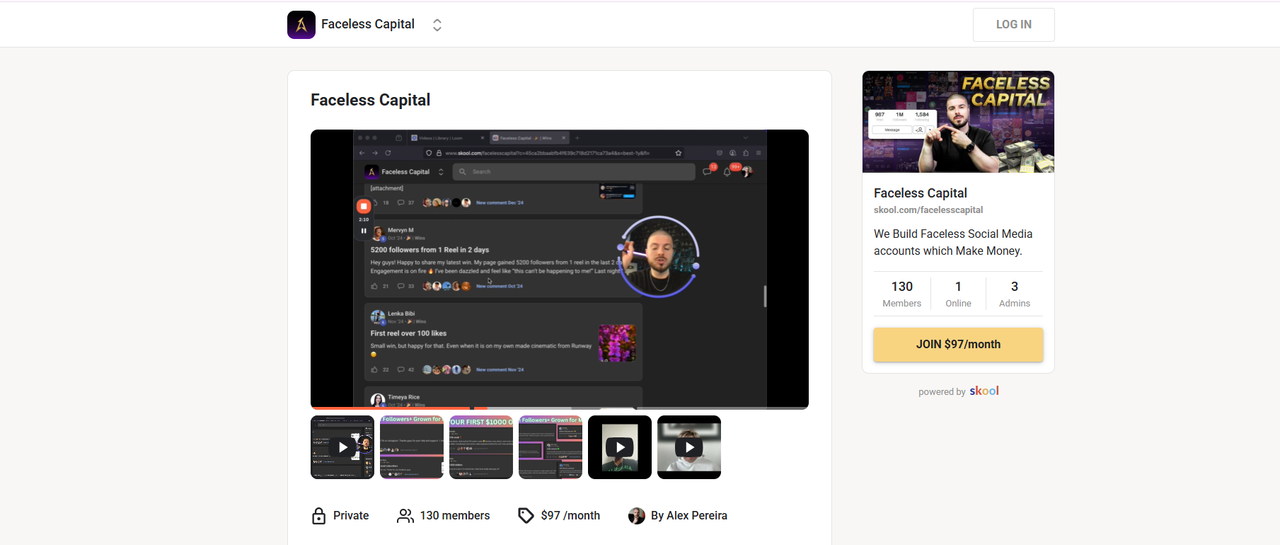The width and height of the screenshot is (1280, 545).
Task: Click the 130 Members stat in sidebar
Action: [902, 294]
